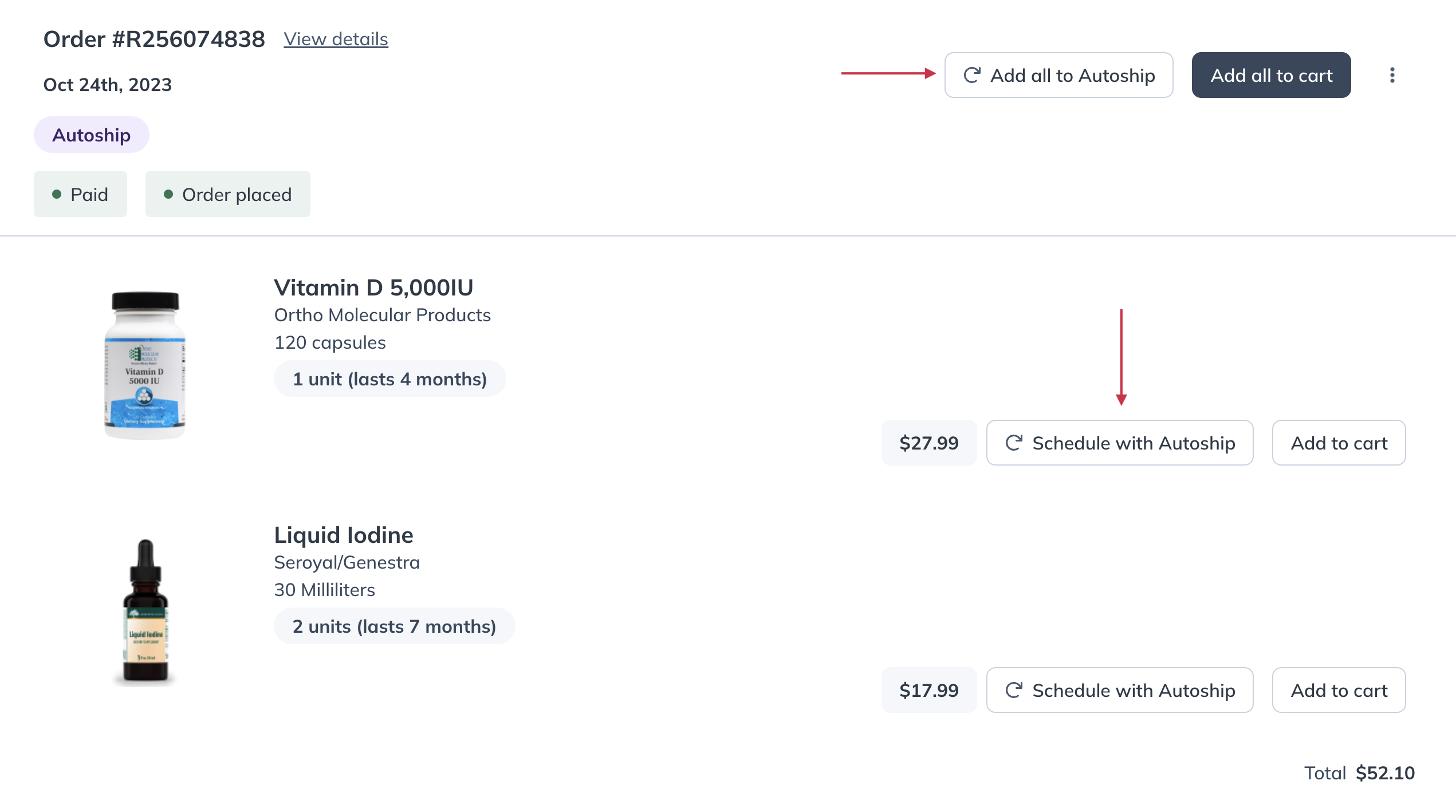Image resolution: width=1456 pixels, height=812 pixels.
Task: Click the Order placed status badge
Action: (228, 194)
